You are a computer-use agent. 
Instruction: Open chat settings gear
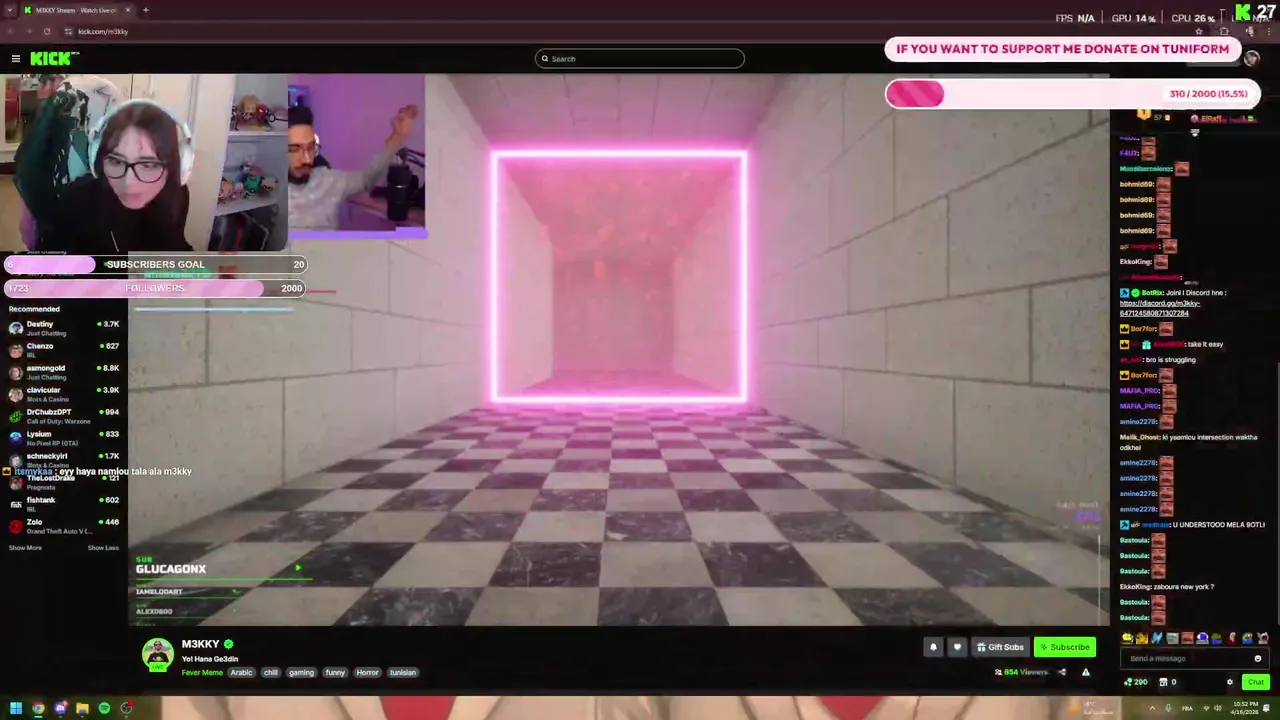1230,682
